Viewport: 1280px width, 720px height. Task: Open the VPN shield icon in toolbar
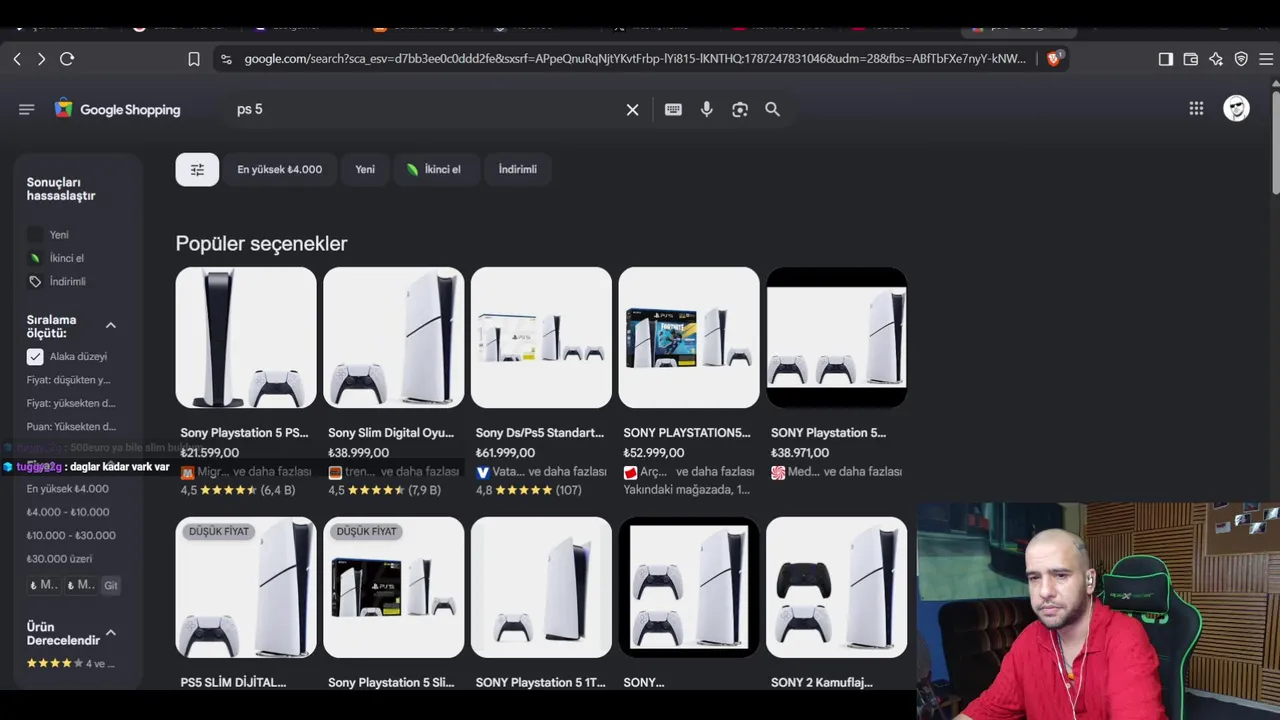[1241, 59]
